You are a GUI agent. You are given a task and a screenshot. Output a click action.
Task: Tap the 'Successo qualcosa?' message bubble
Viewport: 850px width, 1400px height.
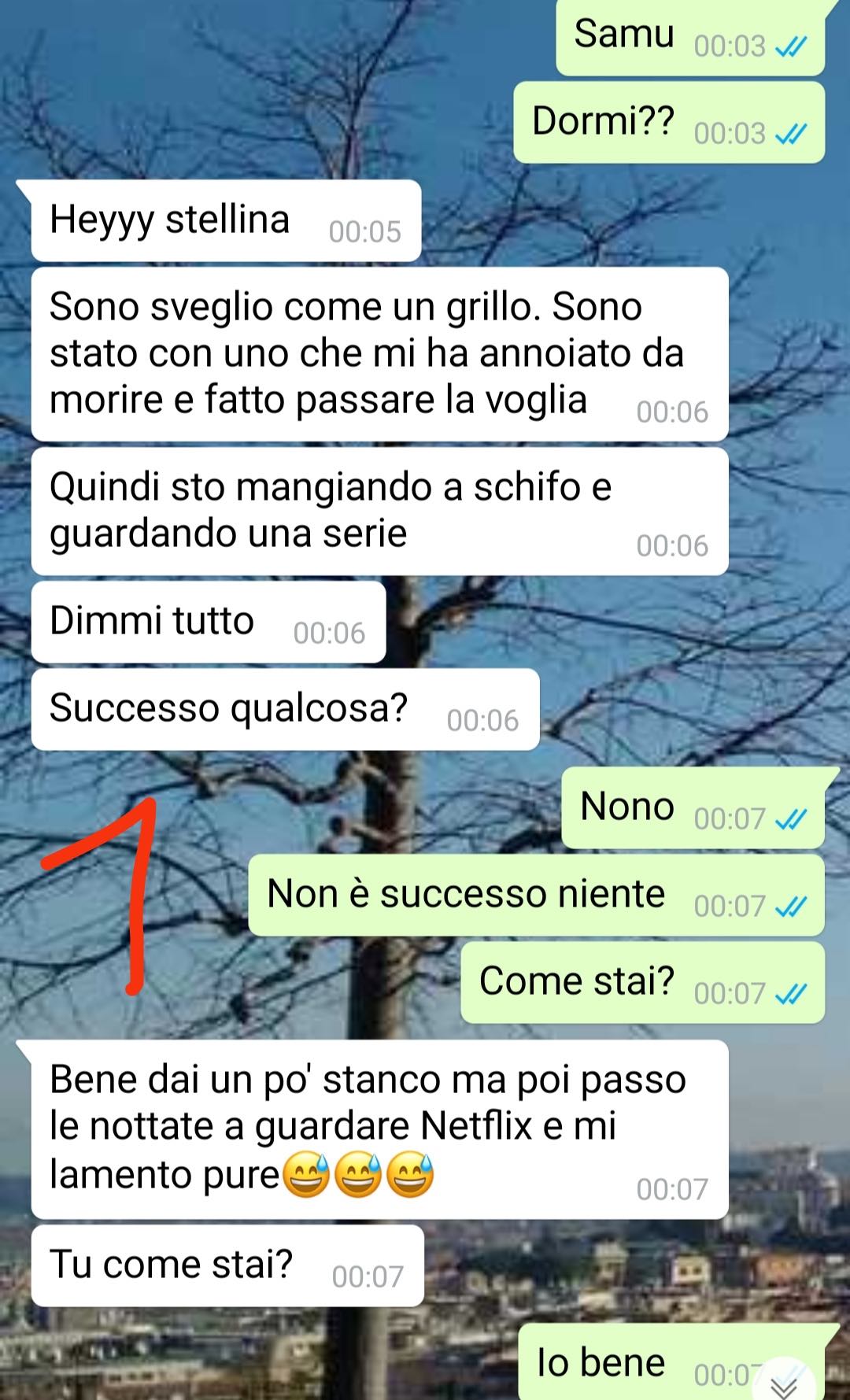pos(285,709)
